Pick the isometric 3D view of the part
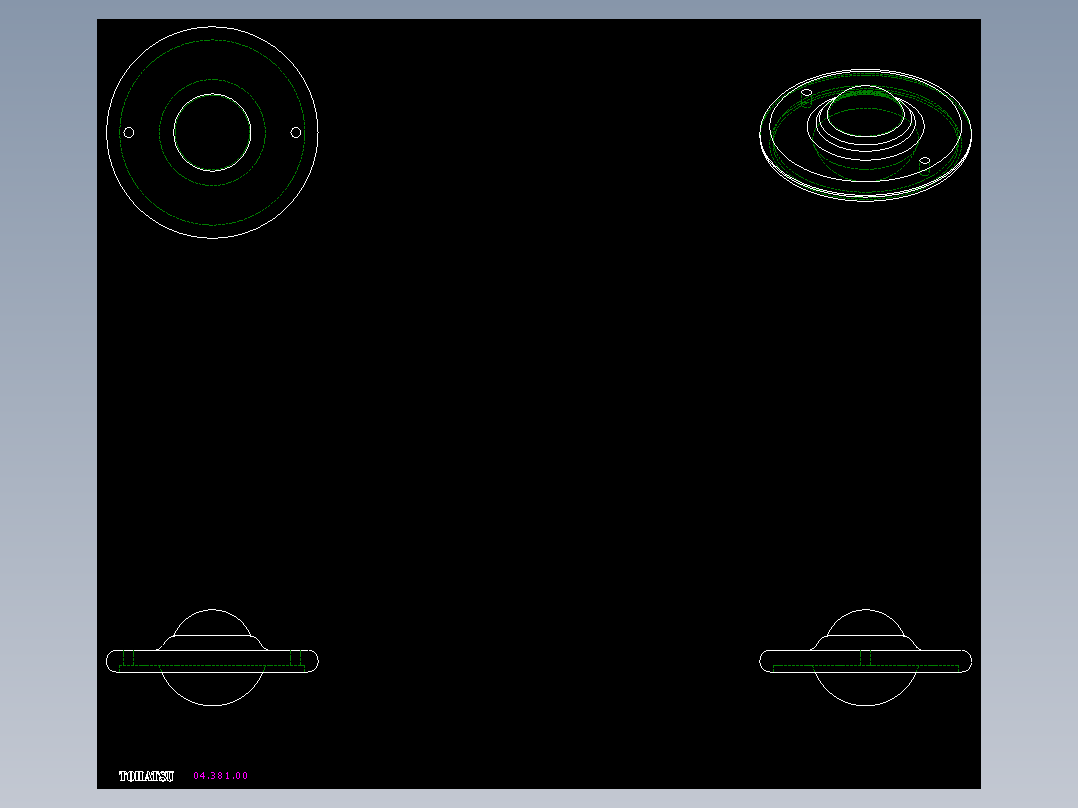 click(866, 135)
